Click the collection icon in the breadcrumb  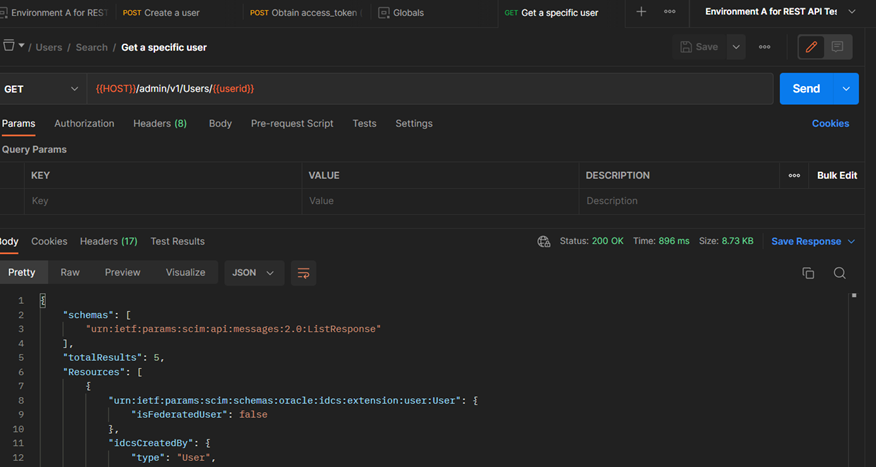tap(8, 46)
